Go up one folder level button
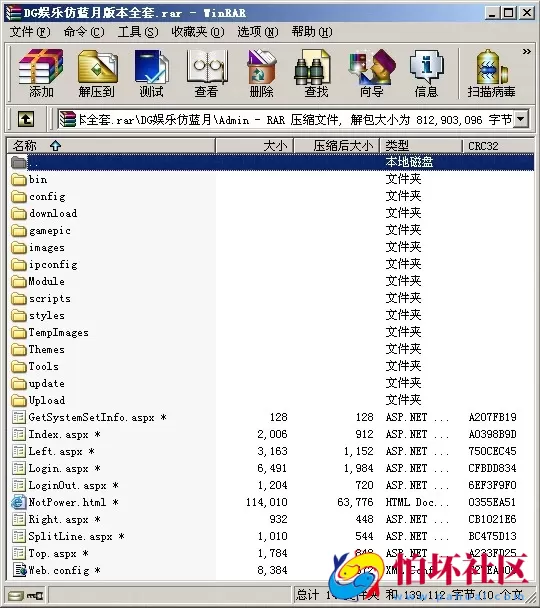This screenshot has height=608, width=540. [x=26, y=119]
